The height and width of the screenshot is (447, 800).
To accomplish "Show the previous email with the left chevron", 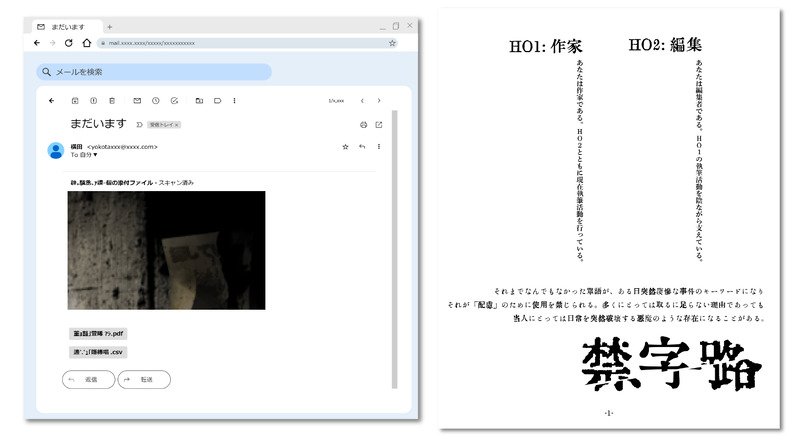I will coord(362,101).
